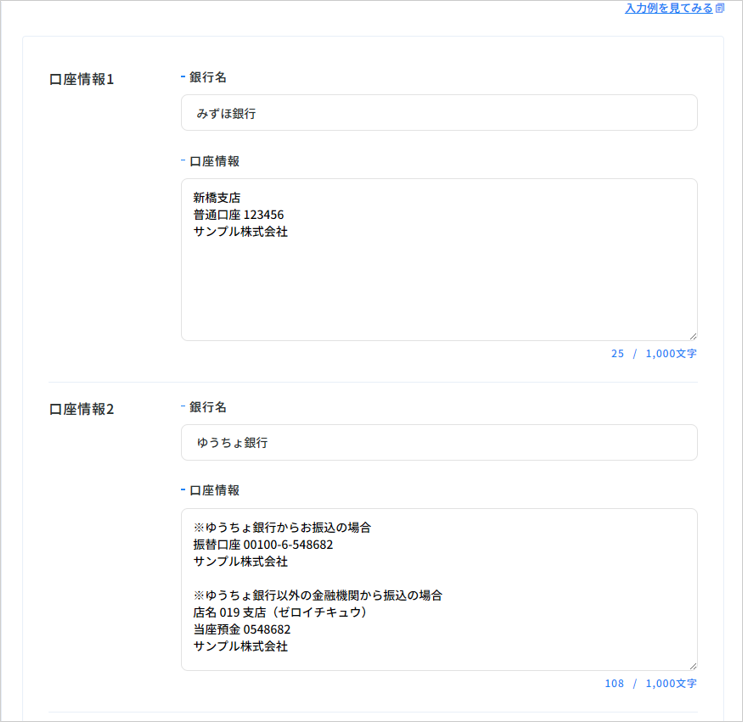The image size is (743, 722).
Task: Place cursor on 店名 019 支店 line
Action: click(280, 612)
